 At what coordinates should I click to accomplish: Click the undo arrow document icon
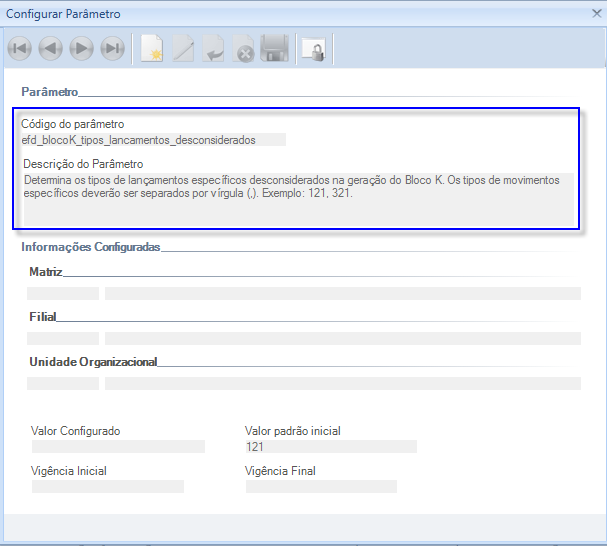click(x=213, y=48)
